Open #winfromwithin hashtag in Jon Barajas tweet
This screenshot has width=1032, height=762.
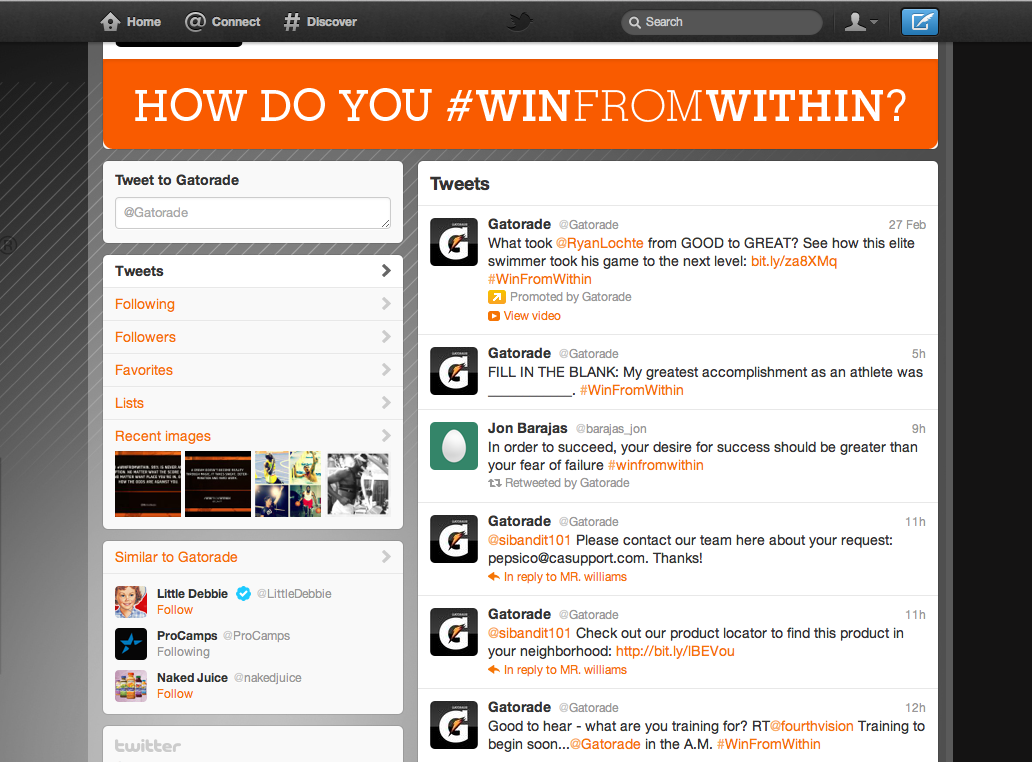656,465
